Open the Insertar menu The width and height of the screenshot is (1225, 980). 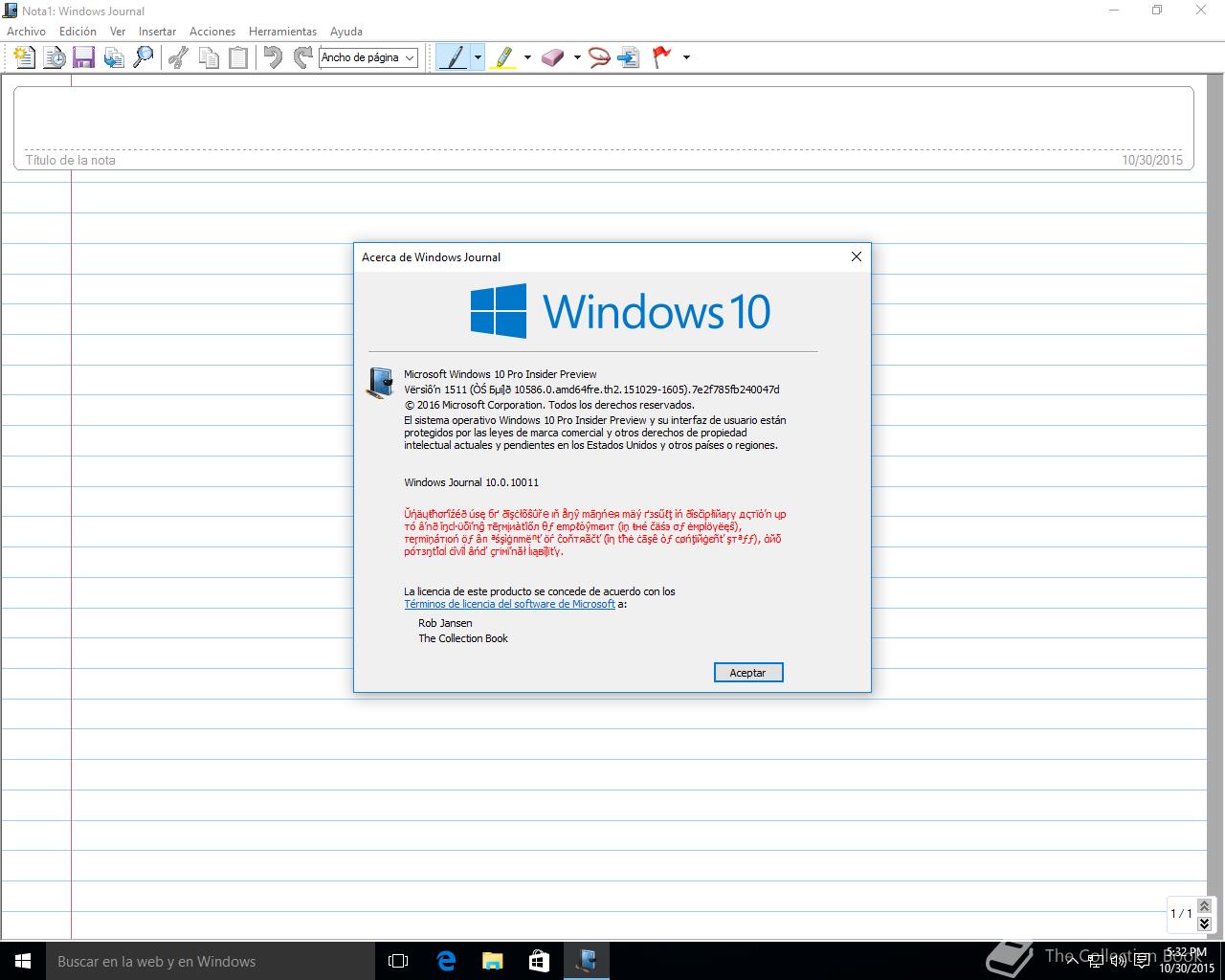click(157, 32)
